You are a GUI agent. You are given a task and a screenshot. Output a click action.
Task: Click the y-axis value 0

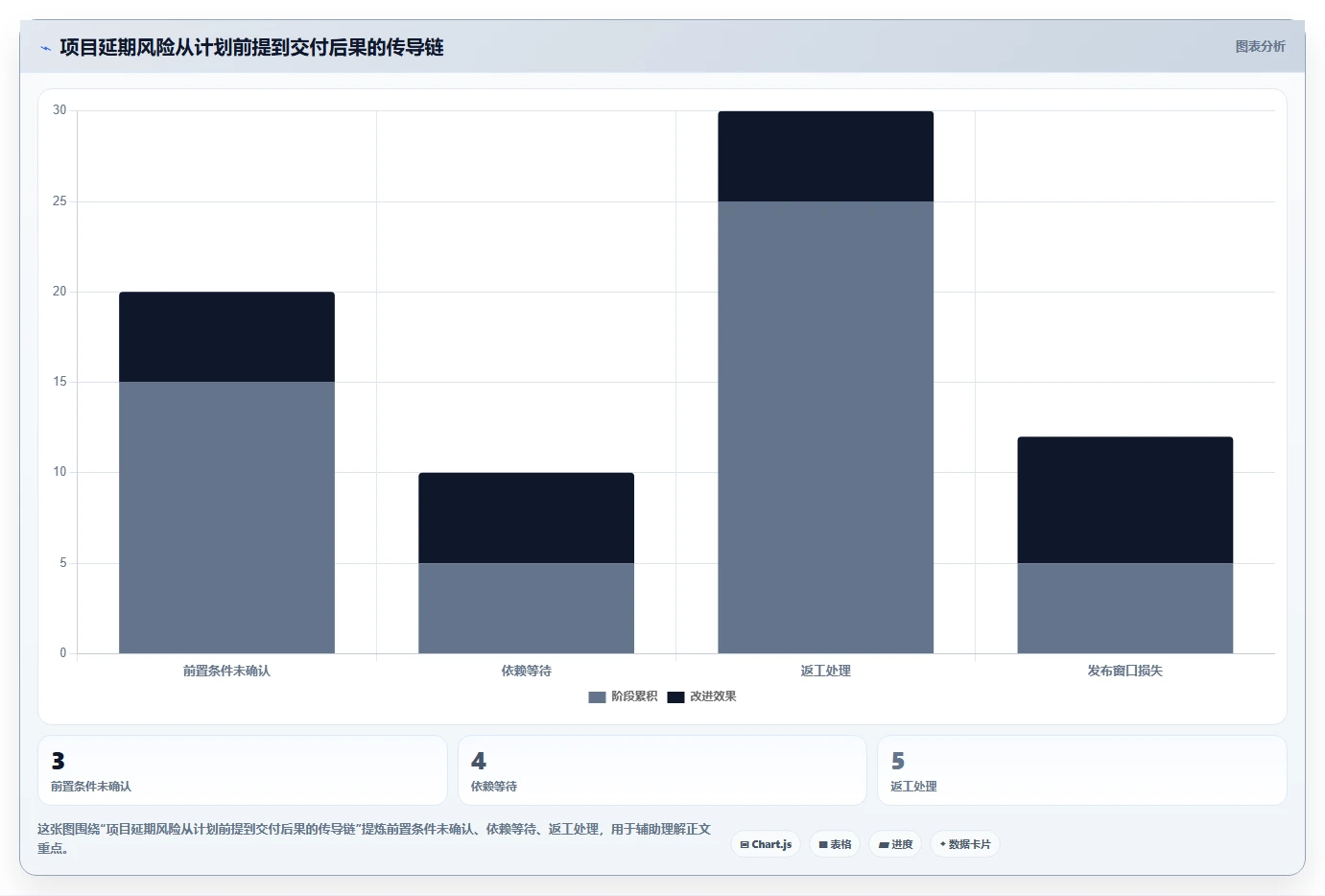point(63,653)
